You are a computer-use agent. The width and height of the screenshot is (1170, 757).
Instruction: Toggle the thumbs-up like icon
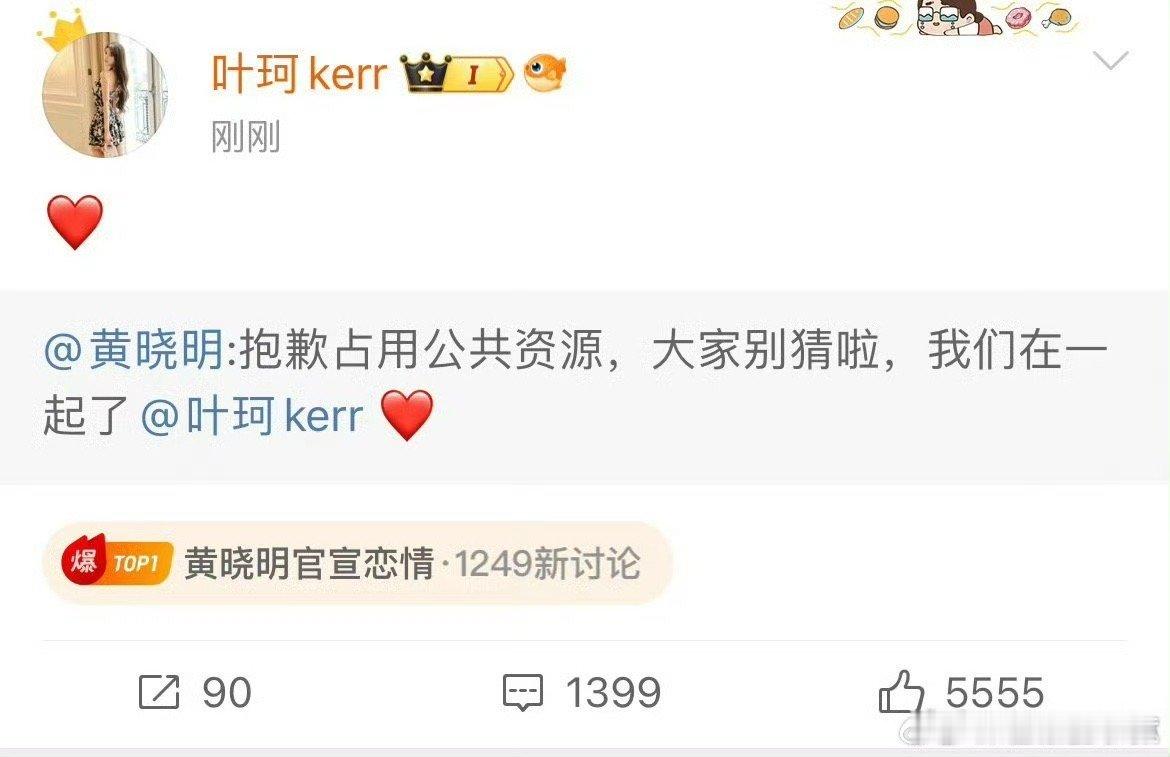coord(901,691)
